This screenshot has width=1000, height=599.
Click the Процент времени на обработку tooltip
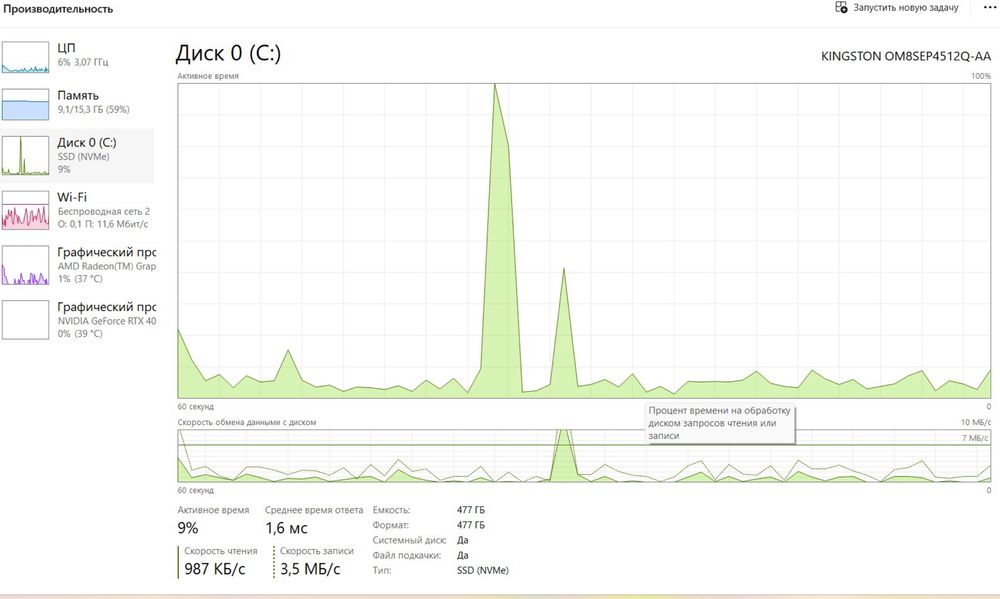coord(721,423)
